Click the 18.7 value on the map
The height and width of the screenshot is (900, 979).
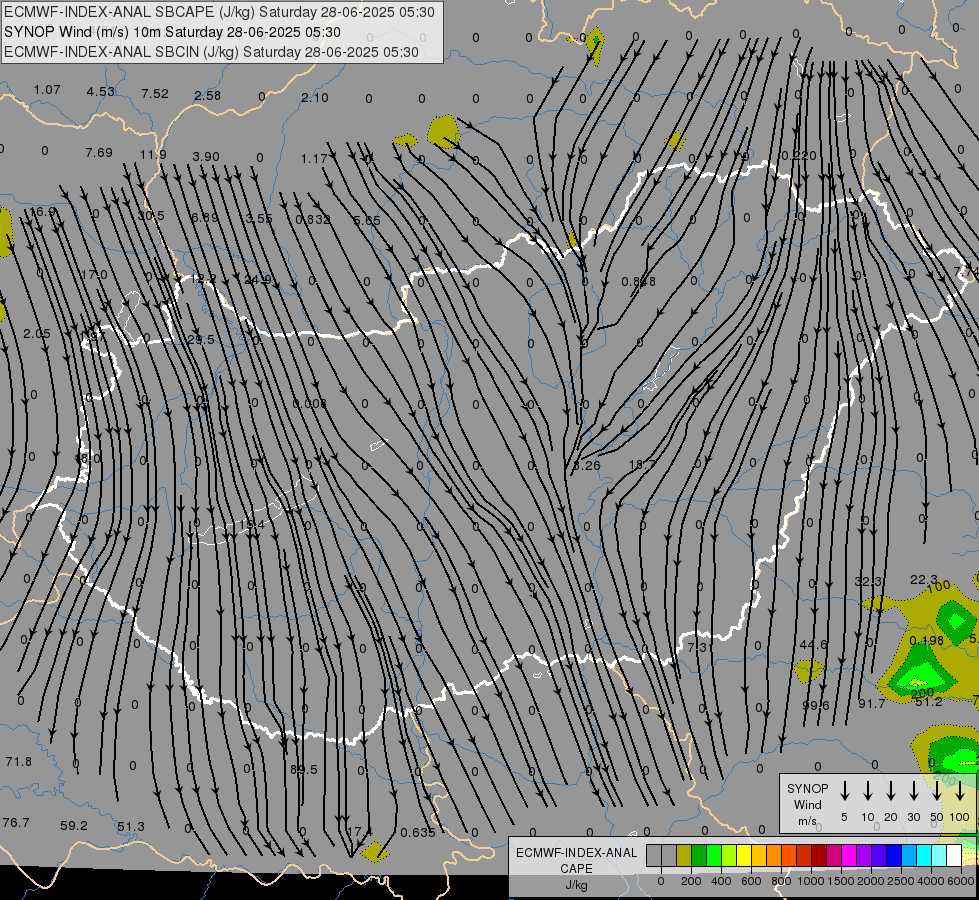pos(642,465)
